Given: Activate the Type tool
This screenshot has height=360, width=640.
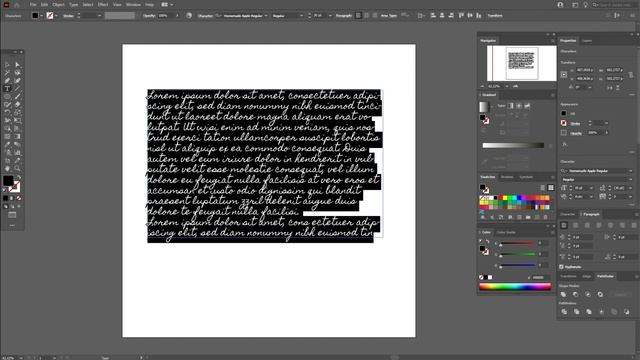Looking at the screenshot, I should (7, 89).
